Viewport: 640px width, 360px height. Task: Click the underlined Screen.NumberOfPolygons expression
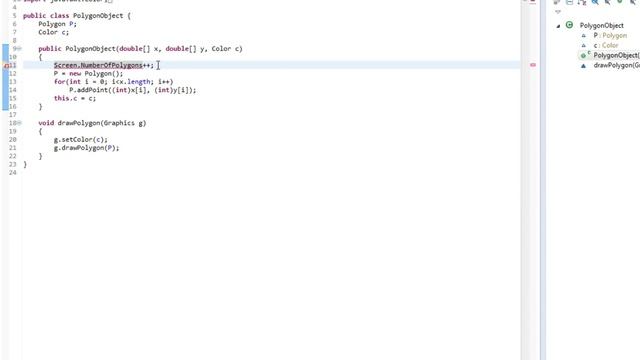pos(98,65)
